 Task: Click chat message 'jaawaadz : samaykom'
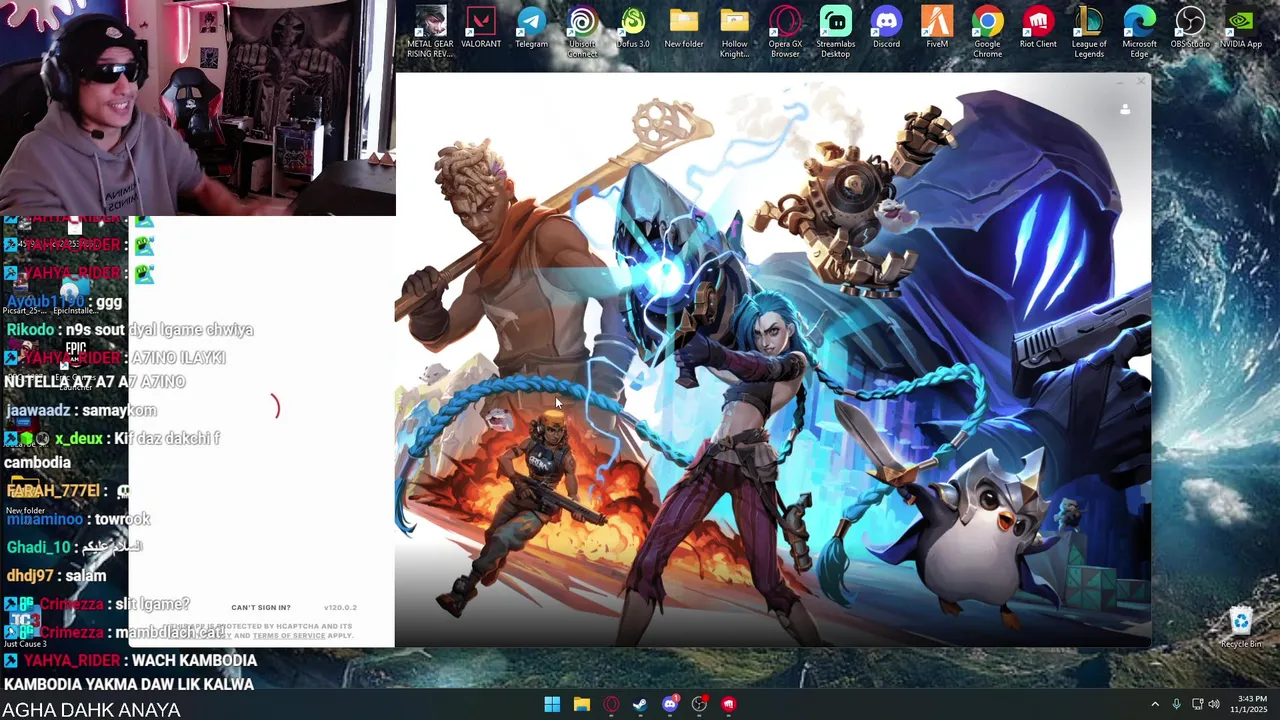pyautogui.click(x=81, y=410)
